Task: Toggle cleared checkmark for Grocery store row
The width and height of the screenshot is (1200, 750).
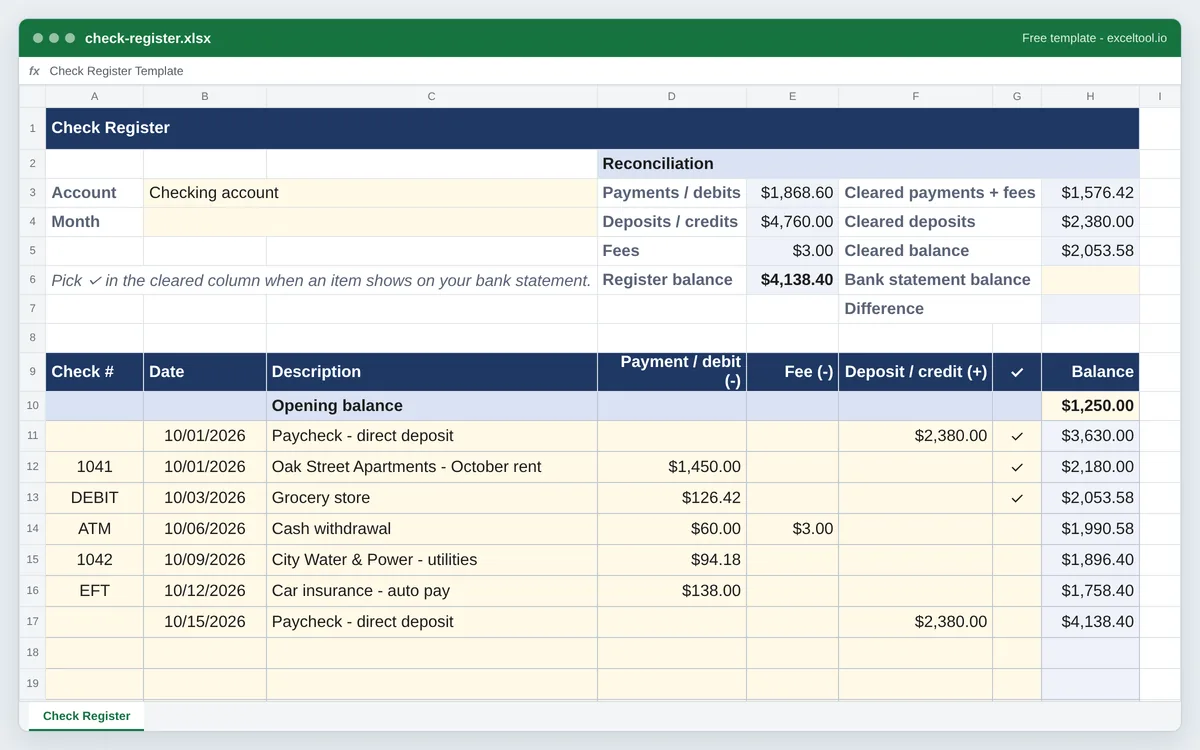Action: coord(1017,498)
